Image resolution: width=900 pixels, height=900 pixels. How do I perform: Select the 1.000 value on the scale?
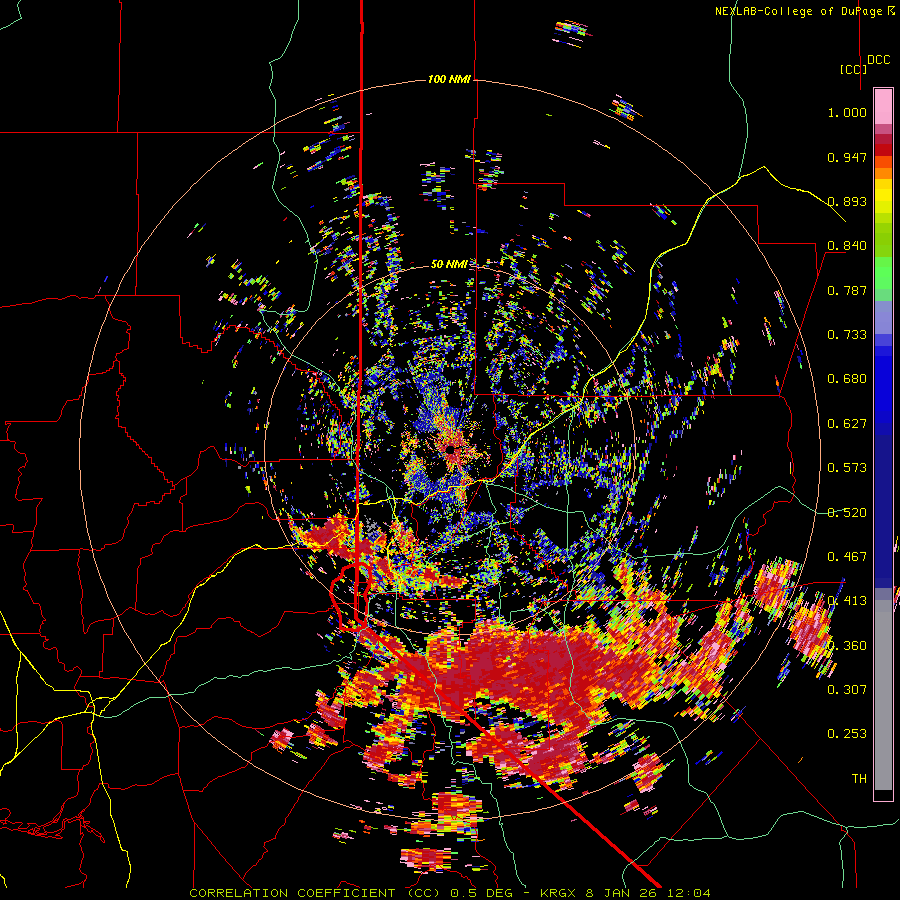(x=847, y=112)
